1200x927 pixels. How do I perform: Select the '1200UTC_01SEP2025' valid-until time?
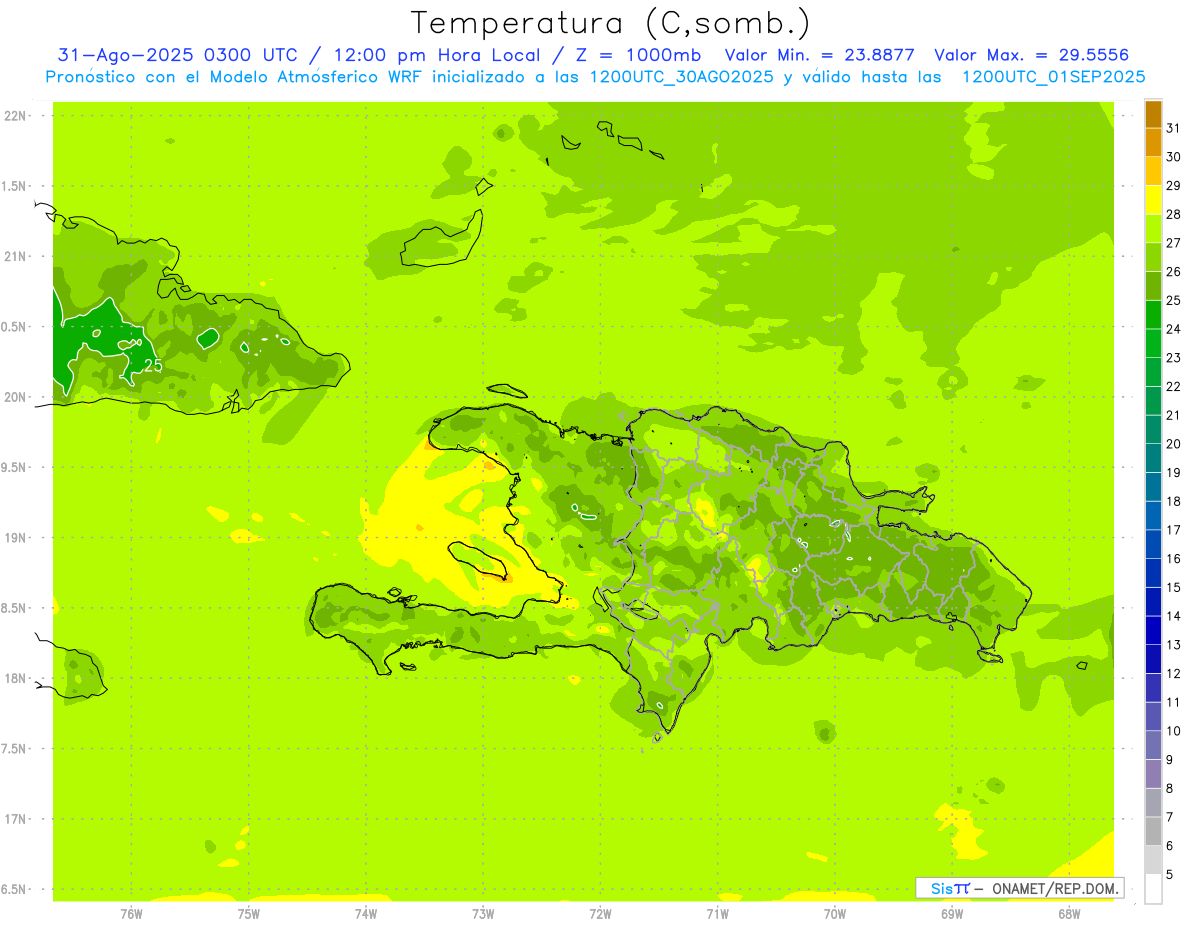coord(1053,77)
